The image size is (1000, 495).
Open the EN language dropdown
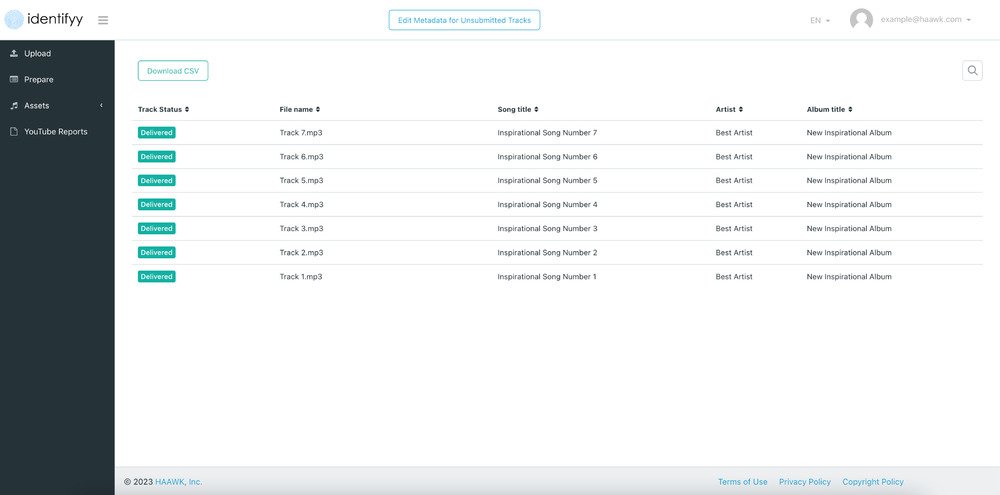[x=820, y=20]
